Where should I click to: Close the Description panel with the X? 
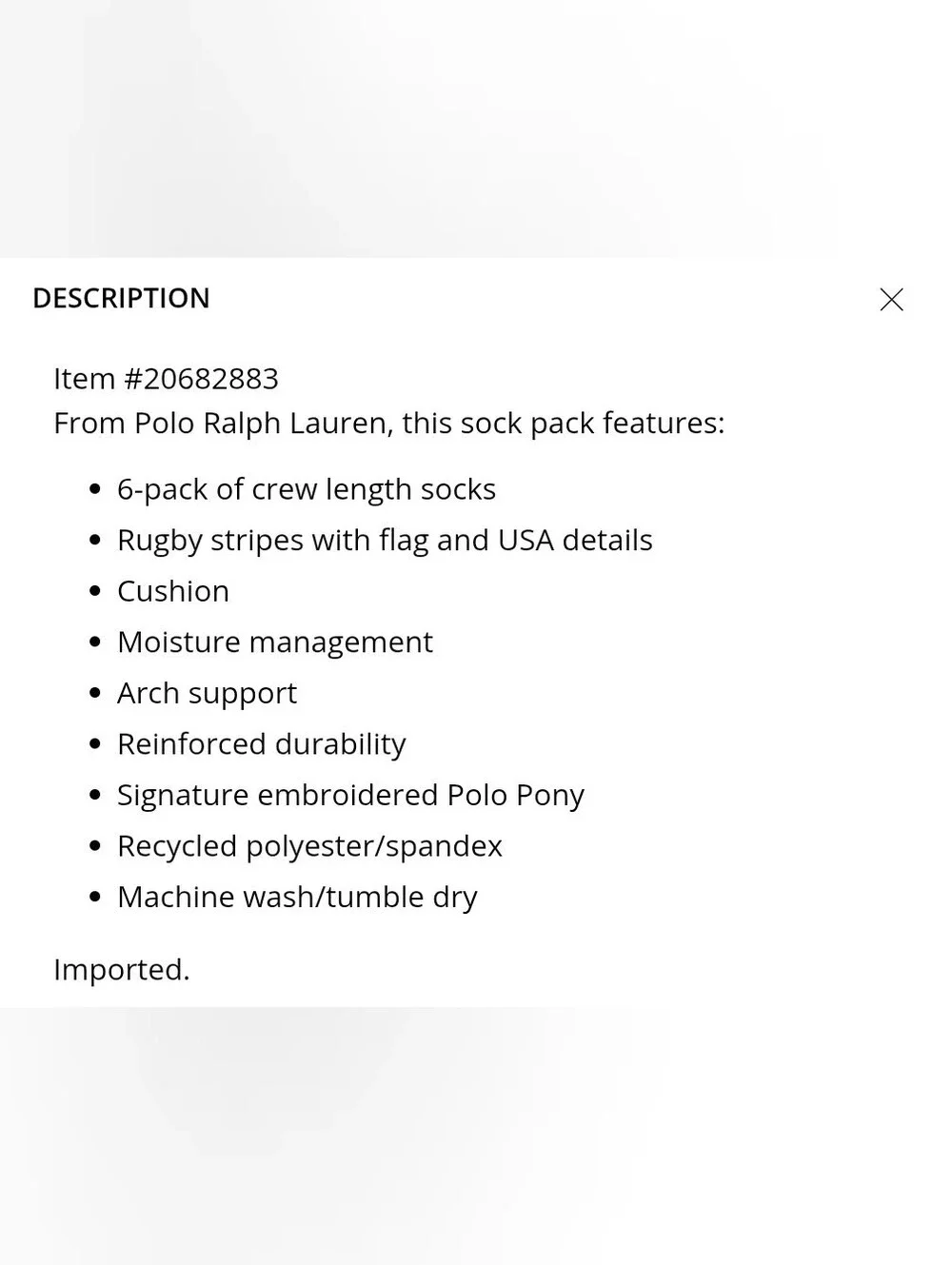click(x=891, y=299)
